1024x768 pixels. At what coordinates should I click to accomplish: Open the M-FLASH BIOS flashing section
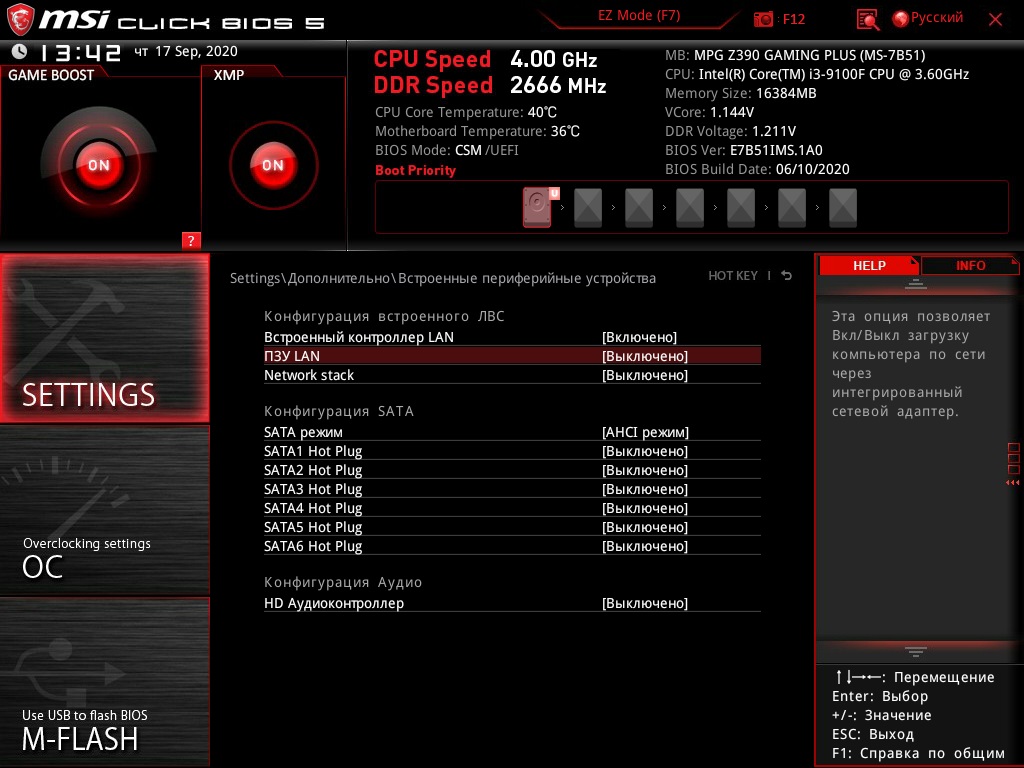click(104, 681)
